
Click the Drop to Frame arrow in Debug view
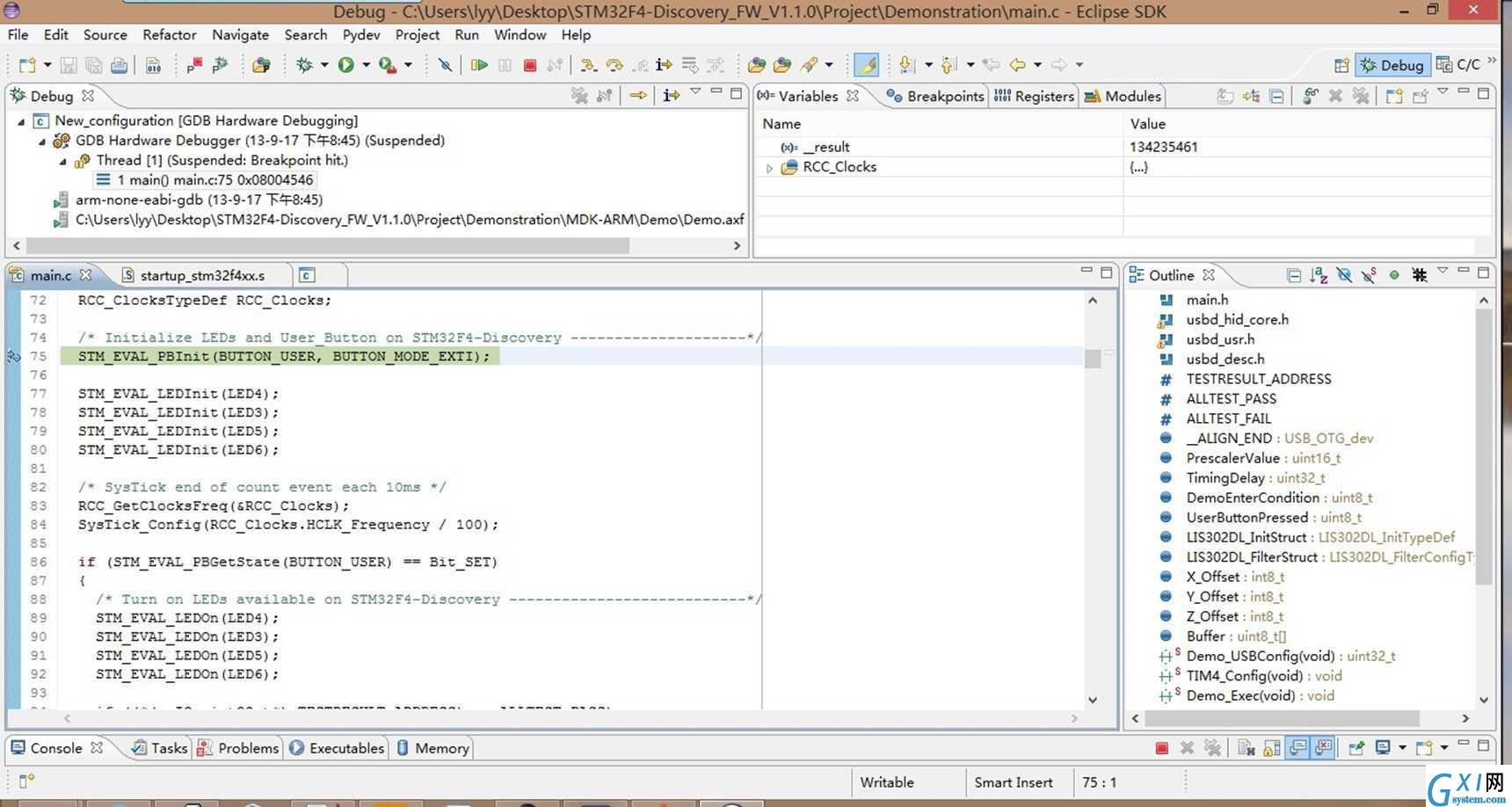(x=638, y=96)
